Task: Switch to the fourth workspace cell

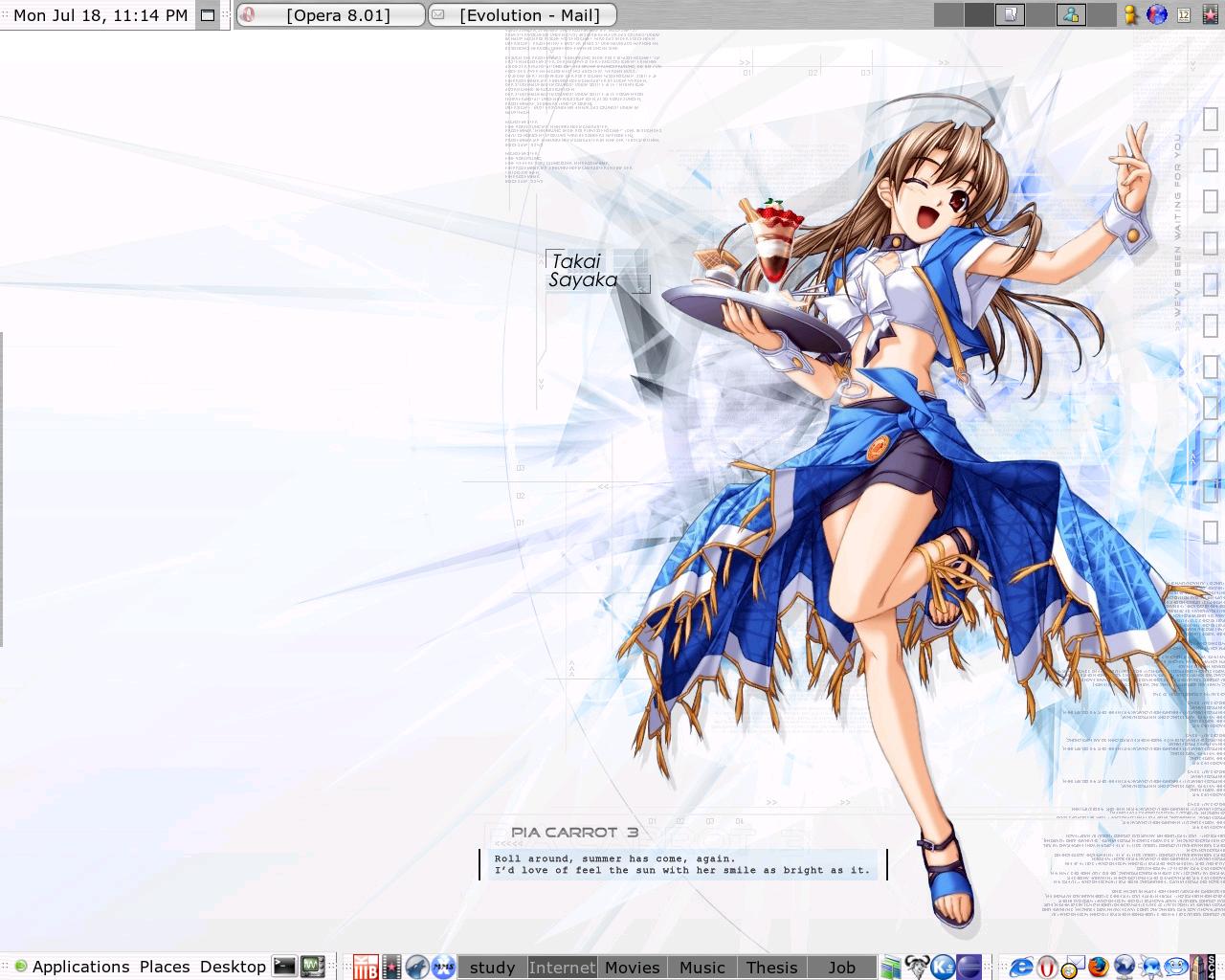Action: (x=1040, y=14)
